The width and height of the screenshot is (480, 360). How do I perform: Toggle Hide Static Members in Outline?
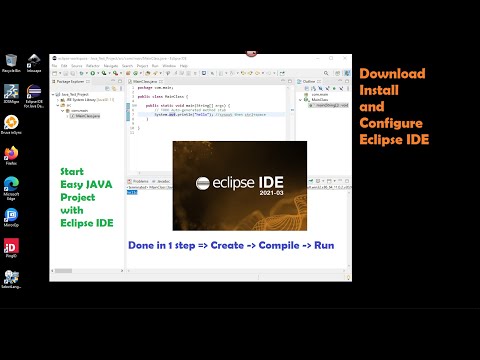pyautogui.click(x=327, y=88)
